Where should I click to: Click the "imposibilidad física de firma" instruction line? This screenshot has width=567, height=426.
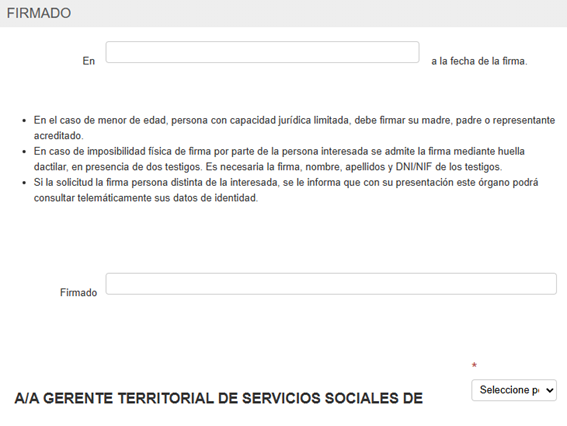pos(279,151)
